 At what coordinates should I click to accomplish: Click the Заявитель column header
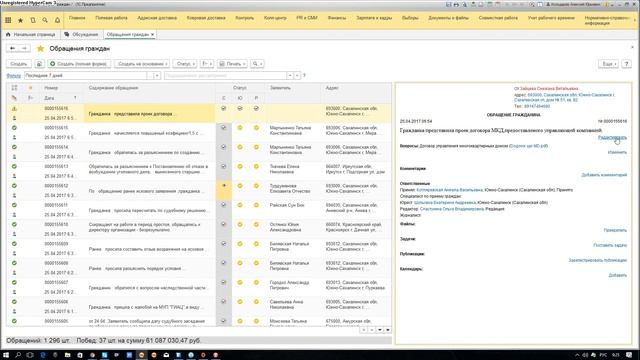(280, 88)
